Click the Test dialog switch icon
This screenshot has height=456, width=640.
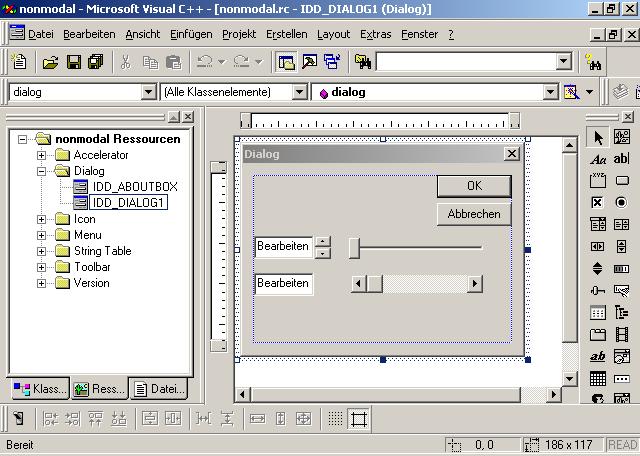tap(18, 418)
